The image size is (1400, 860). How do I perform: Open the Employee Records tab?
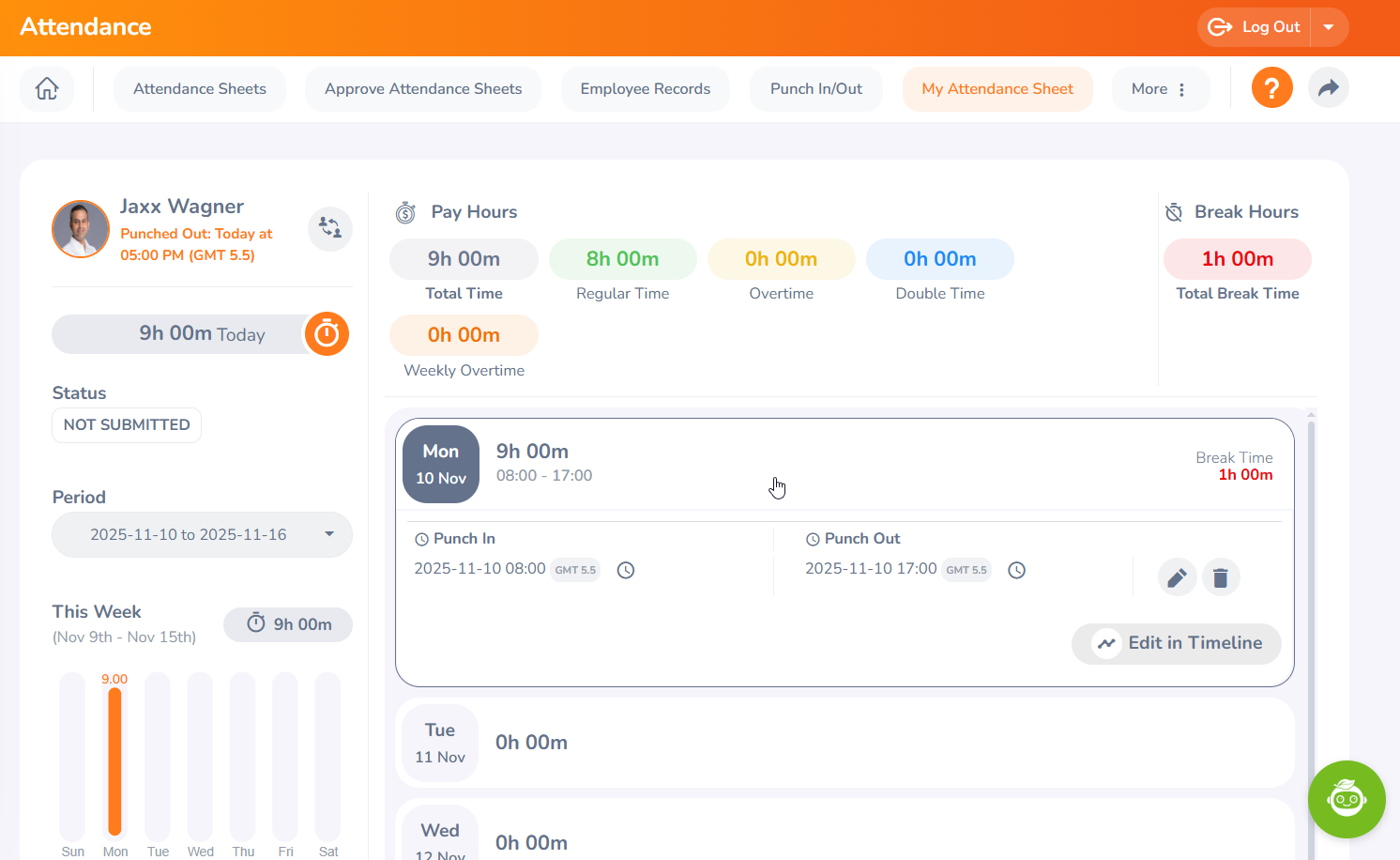point(645,89)
